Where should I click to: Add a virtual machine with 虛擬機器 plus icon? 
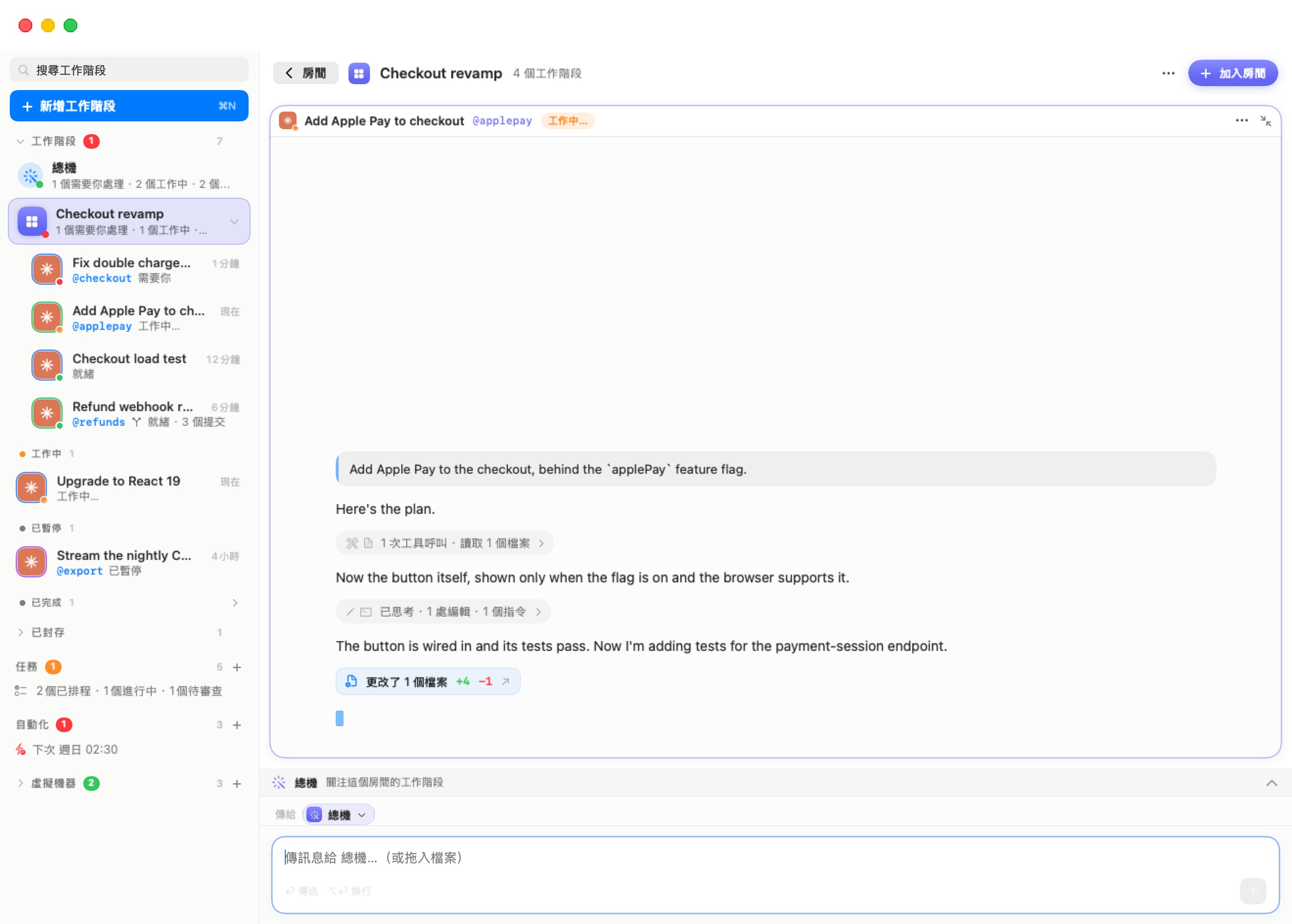point(237,784)
